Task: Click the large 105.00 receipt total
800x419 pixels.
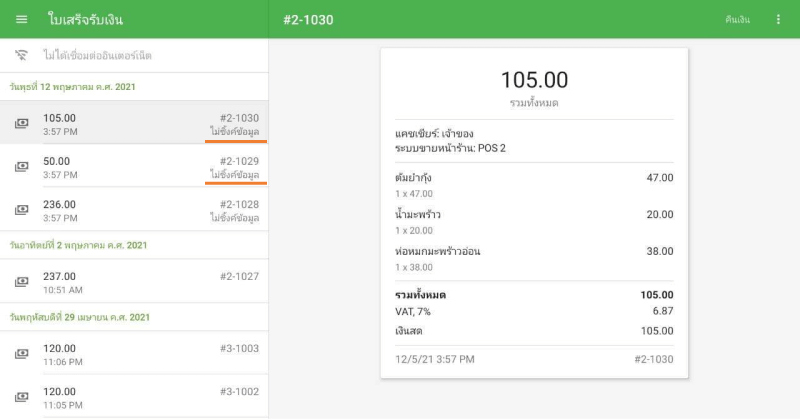Action: tap(534, 80)
